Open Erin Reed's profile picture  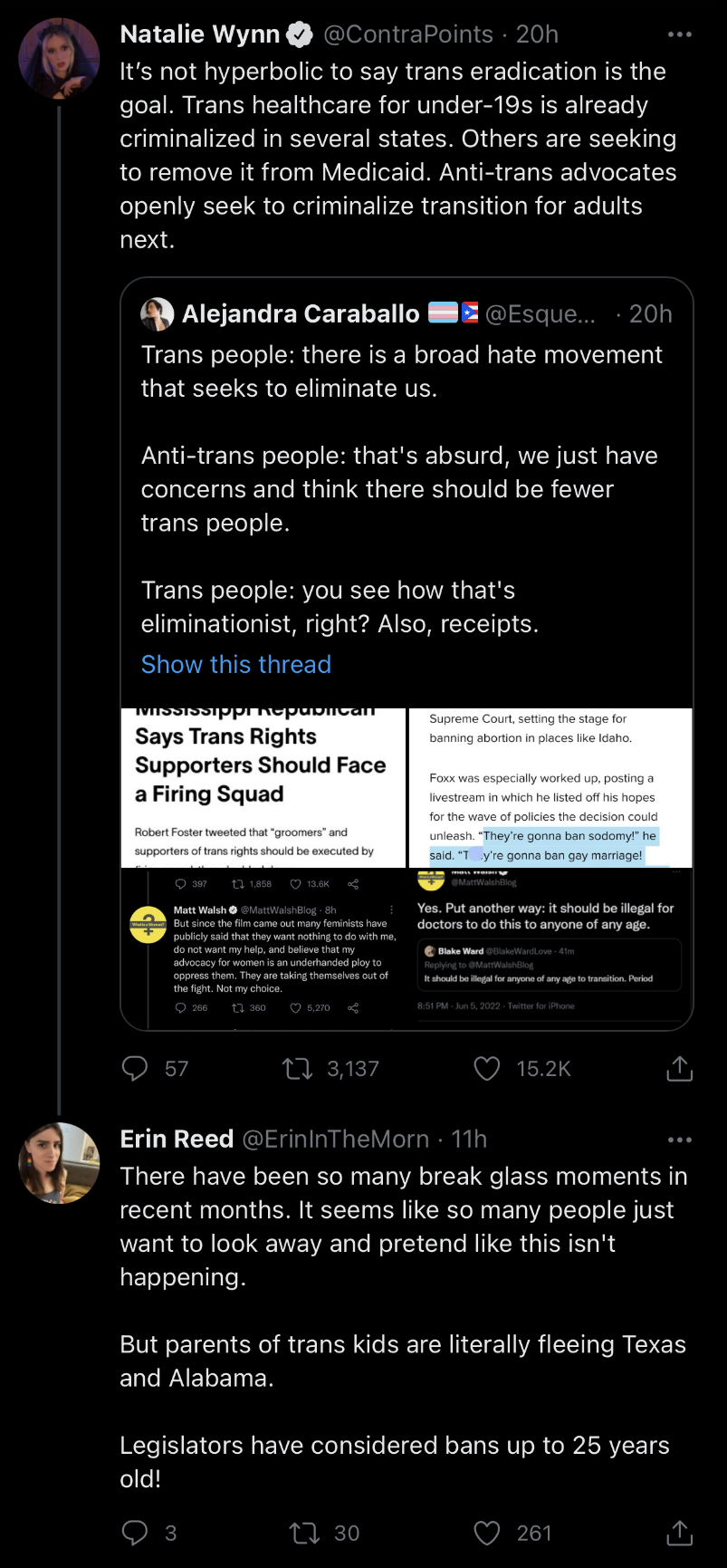[59, 1162]
